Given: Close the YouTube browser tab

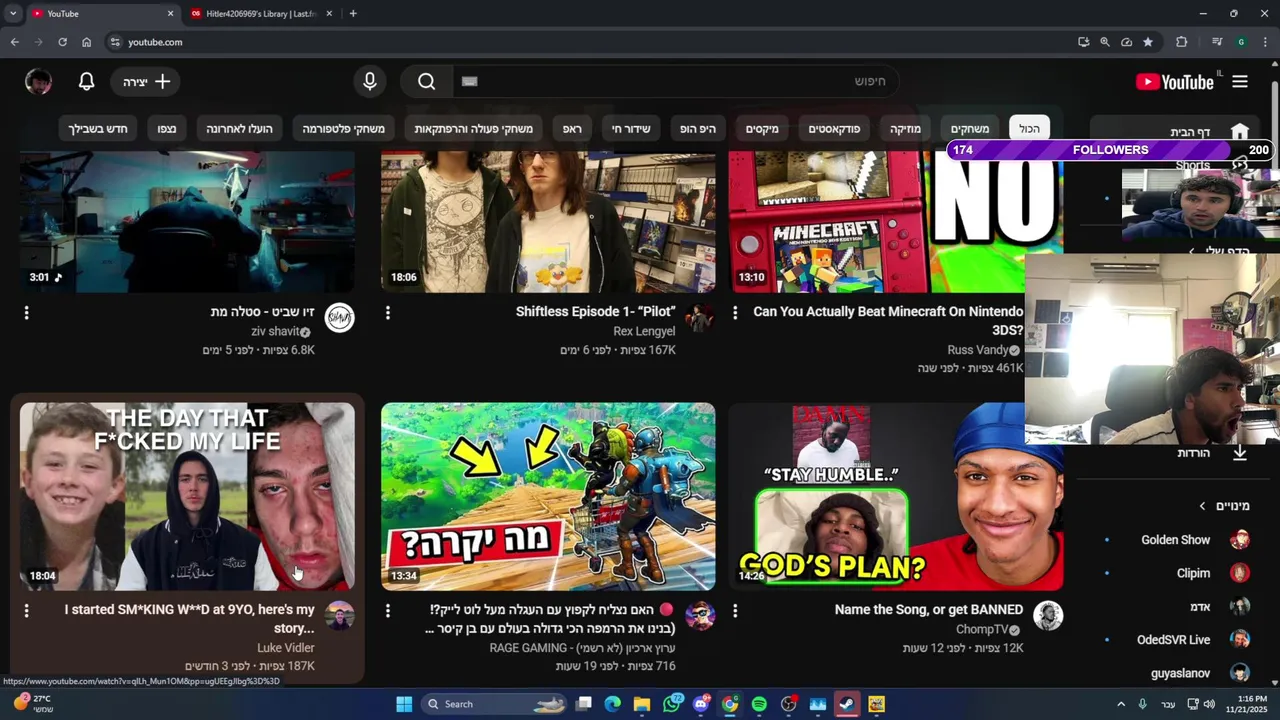Looking at the screenshot, I should 170,14.
